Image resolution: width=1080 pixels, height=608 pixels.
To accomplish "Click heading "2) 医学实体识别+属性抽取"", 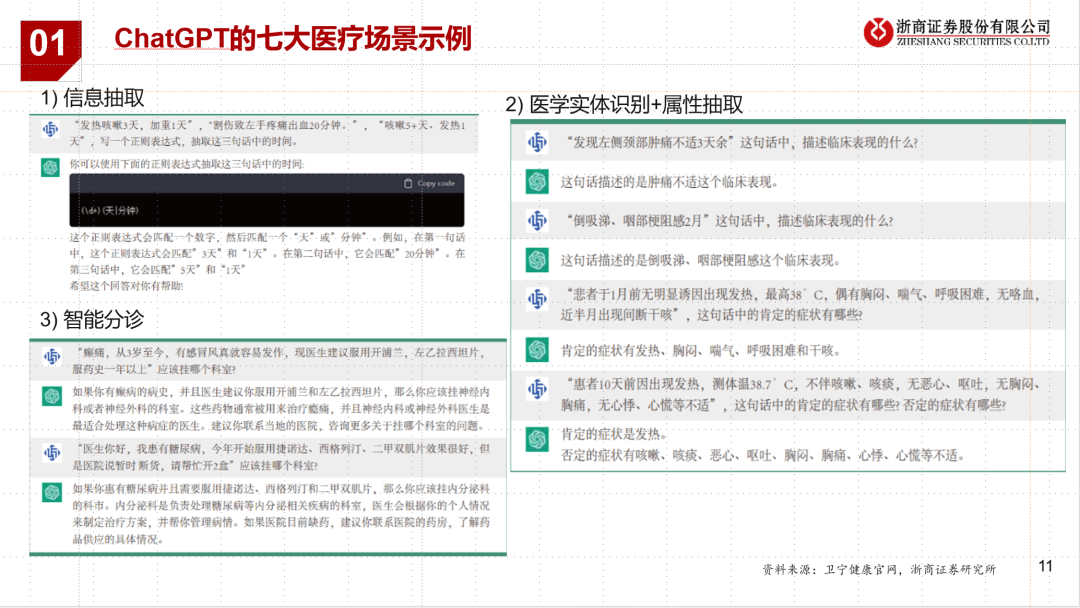I will (x=624, y=105).
